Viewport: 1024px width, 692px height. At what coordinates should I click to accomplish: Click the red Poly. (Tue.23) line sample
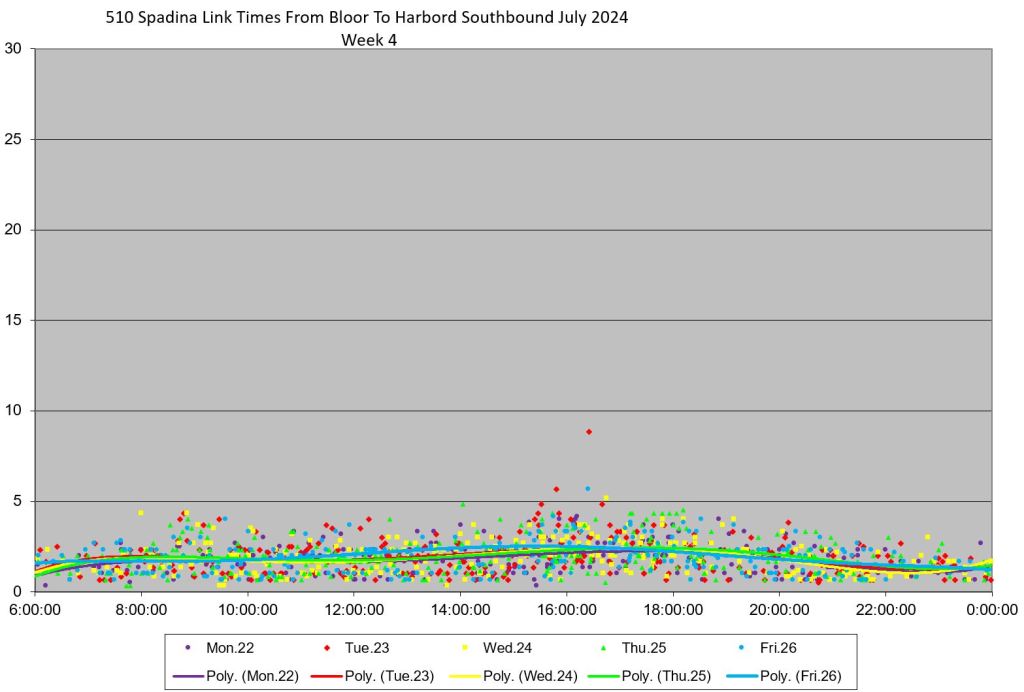click(x=325, y=676)
